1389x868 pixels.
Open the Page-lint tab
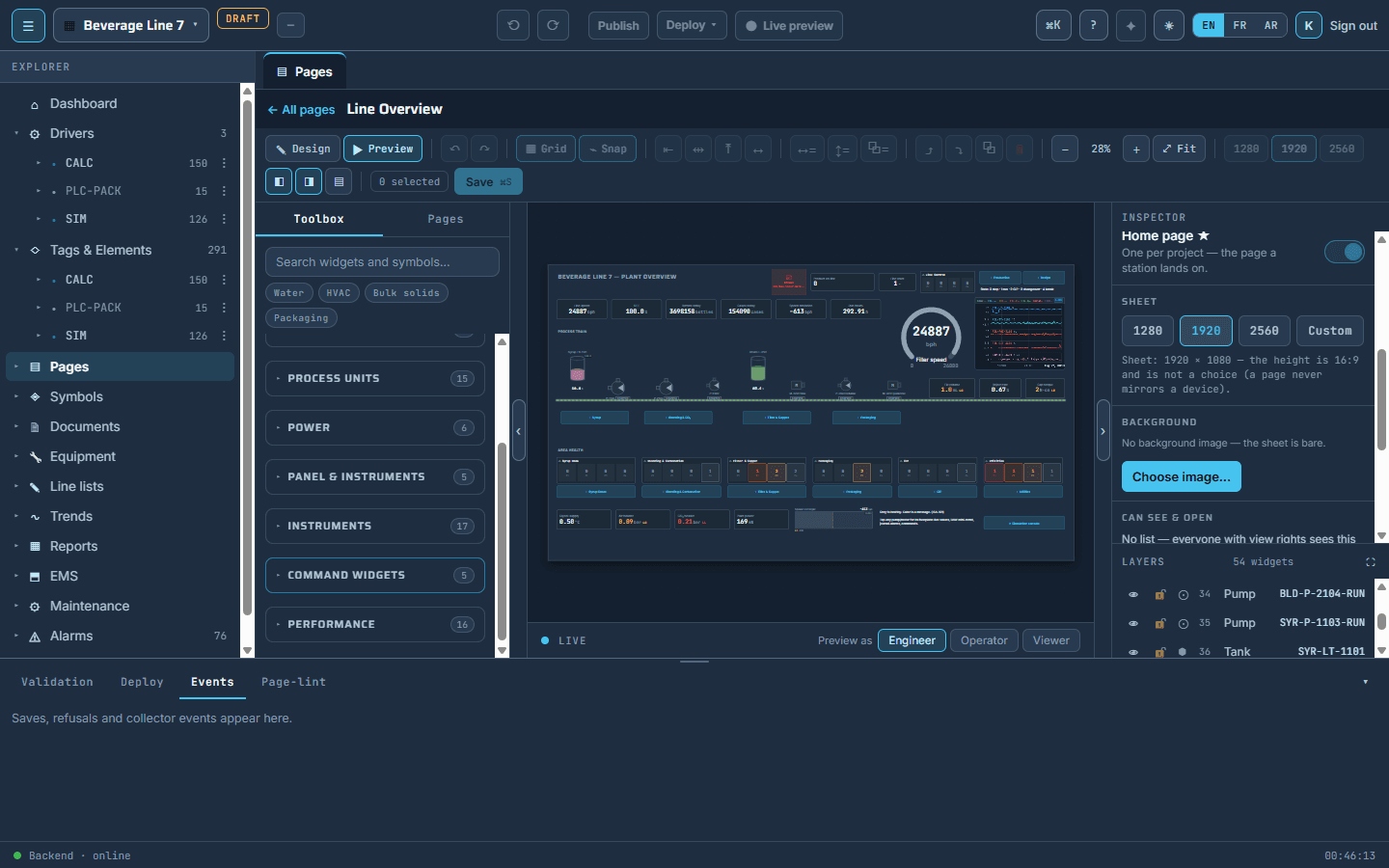coord(293,682)
